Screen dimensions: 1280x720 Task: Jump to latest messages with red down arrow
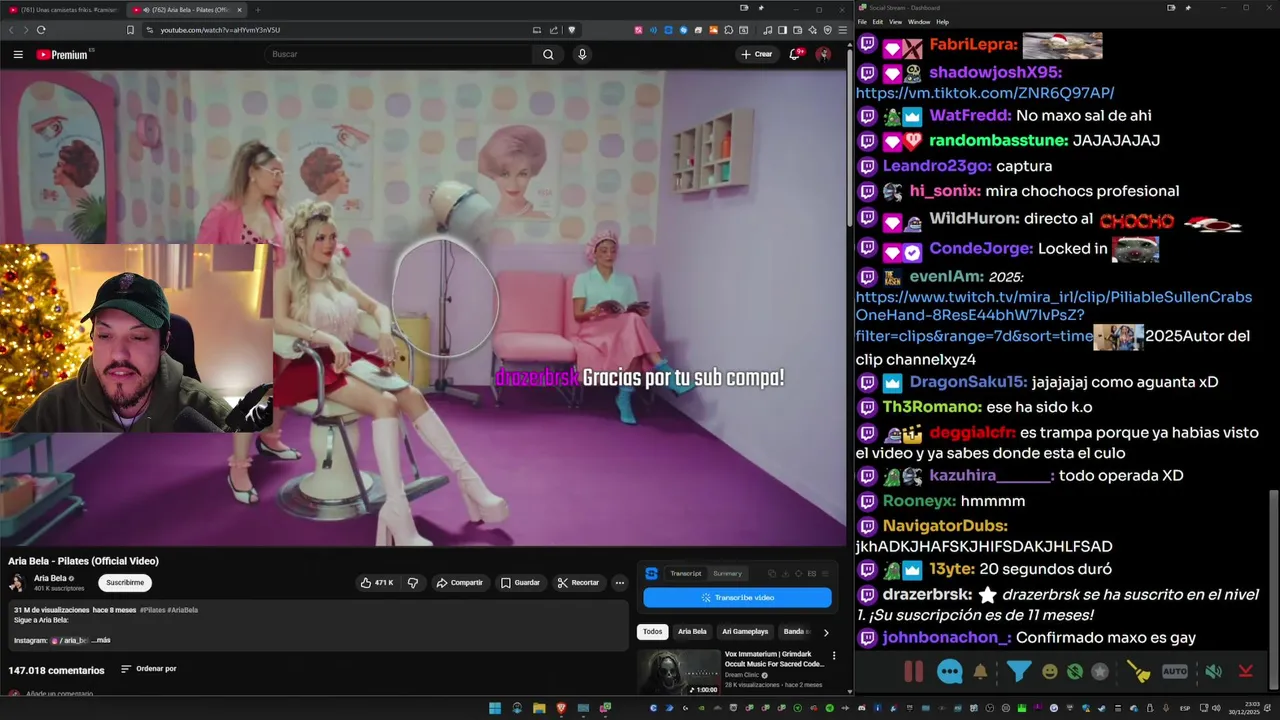pyautogui.click(x=1246, y=672)
